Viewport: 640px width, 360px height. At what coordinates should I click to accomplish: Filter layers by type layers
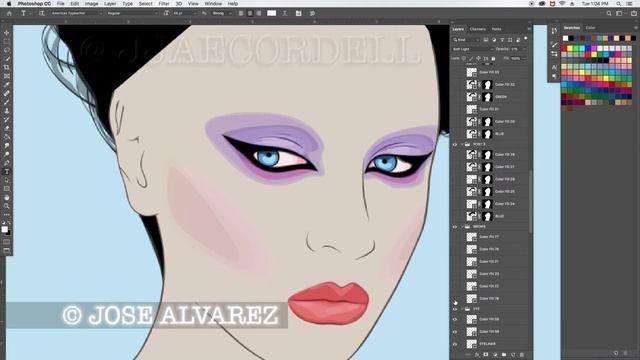click(502, 40)
